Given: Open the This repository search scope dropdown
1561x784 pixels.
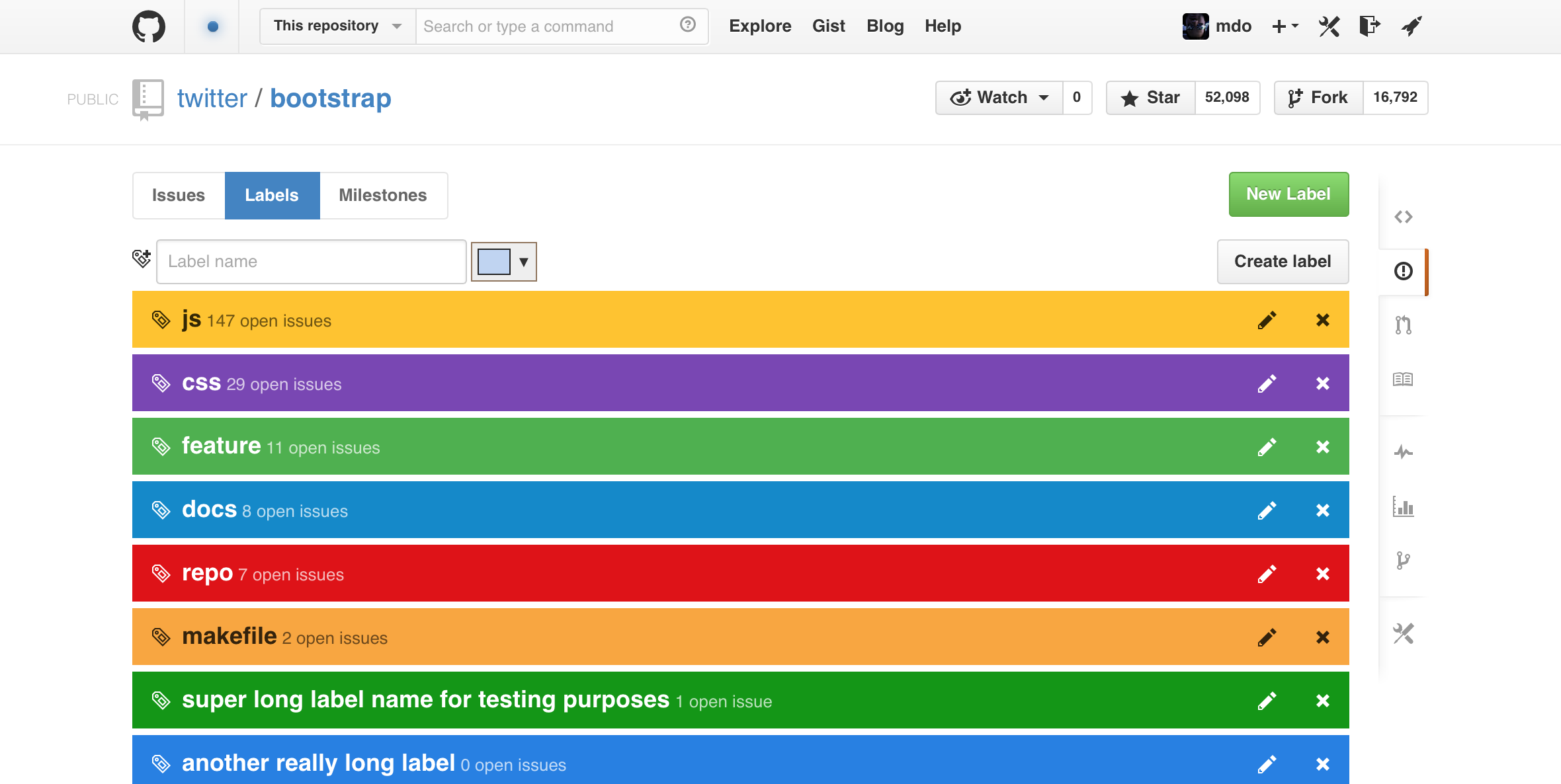Looking at the screenshot, I should [338, 26].
